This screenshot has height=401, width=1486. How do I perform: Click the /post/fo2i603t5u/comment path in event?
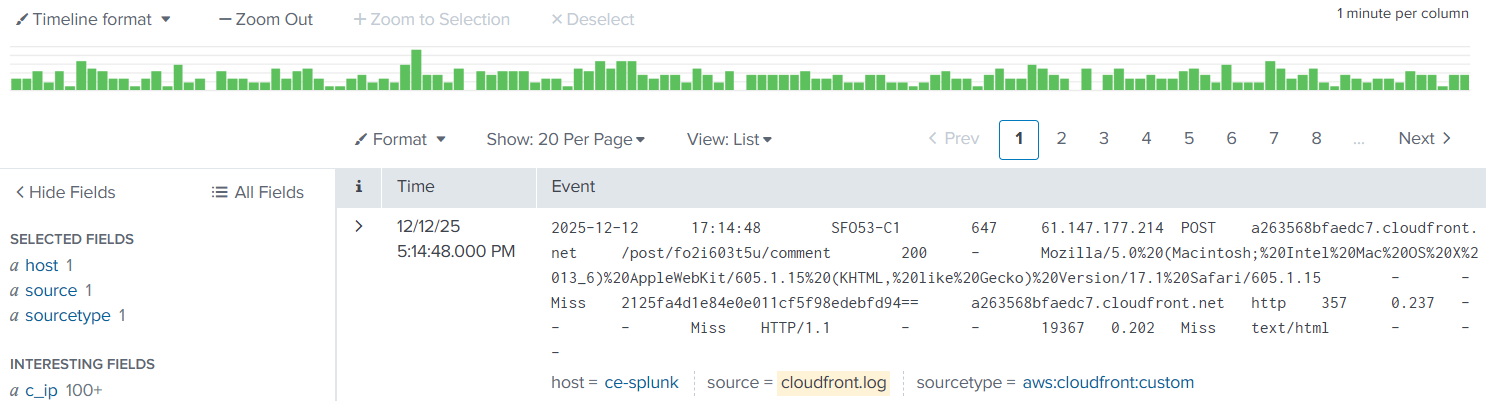coord(726,253)
